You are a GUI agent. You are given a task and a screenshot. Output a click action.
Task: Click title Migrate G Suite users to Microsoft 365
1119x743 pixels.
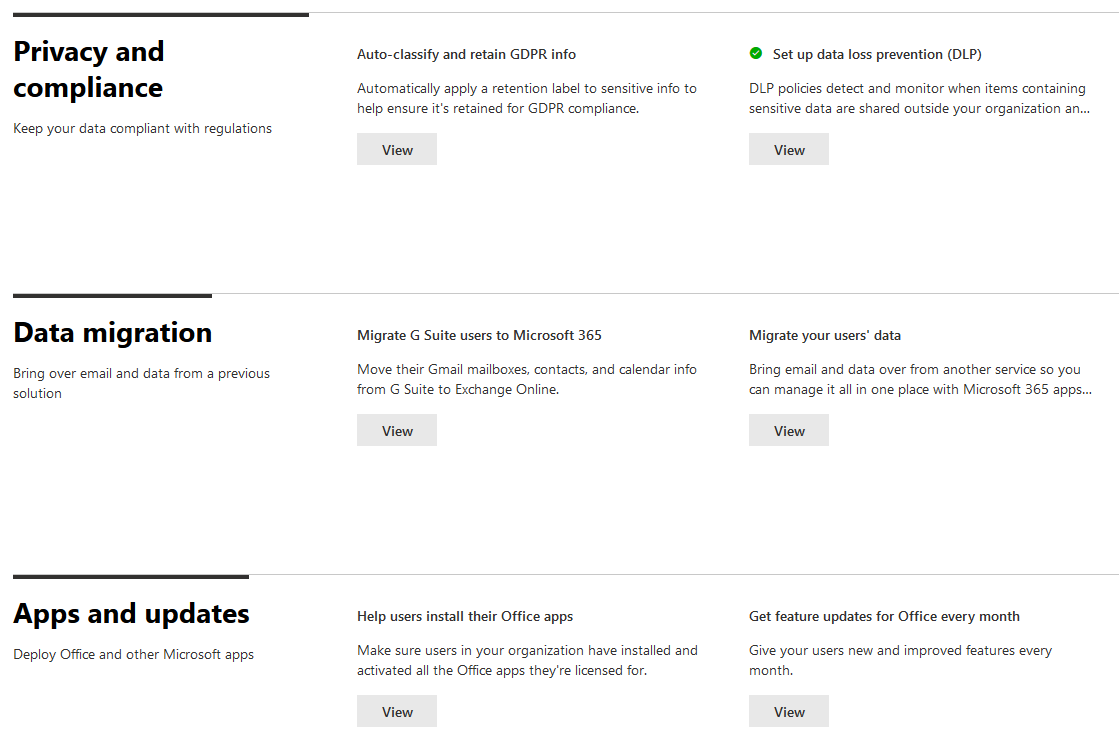pyautogui.click(x=479, y=335)
